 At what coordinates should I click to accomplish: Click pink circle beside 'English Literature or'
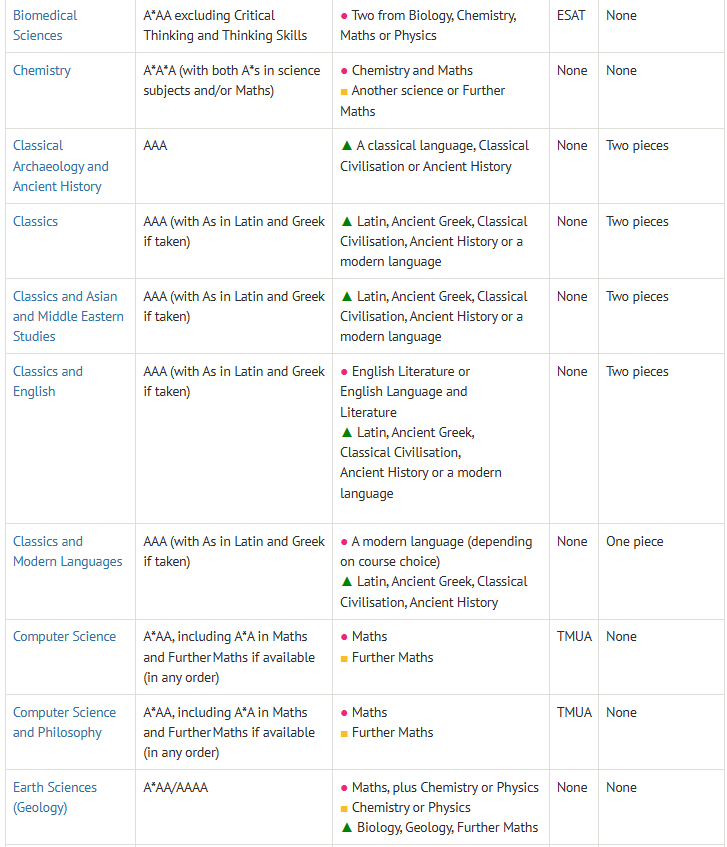pyautogui.click(x=344, y=372)
